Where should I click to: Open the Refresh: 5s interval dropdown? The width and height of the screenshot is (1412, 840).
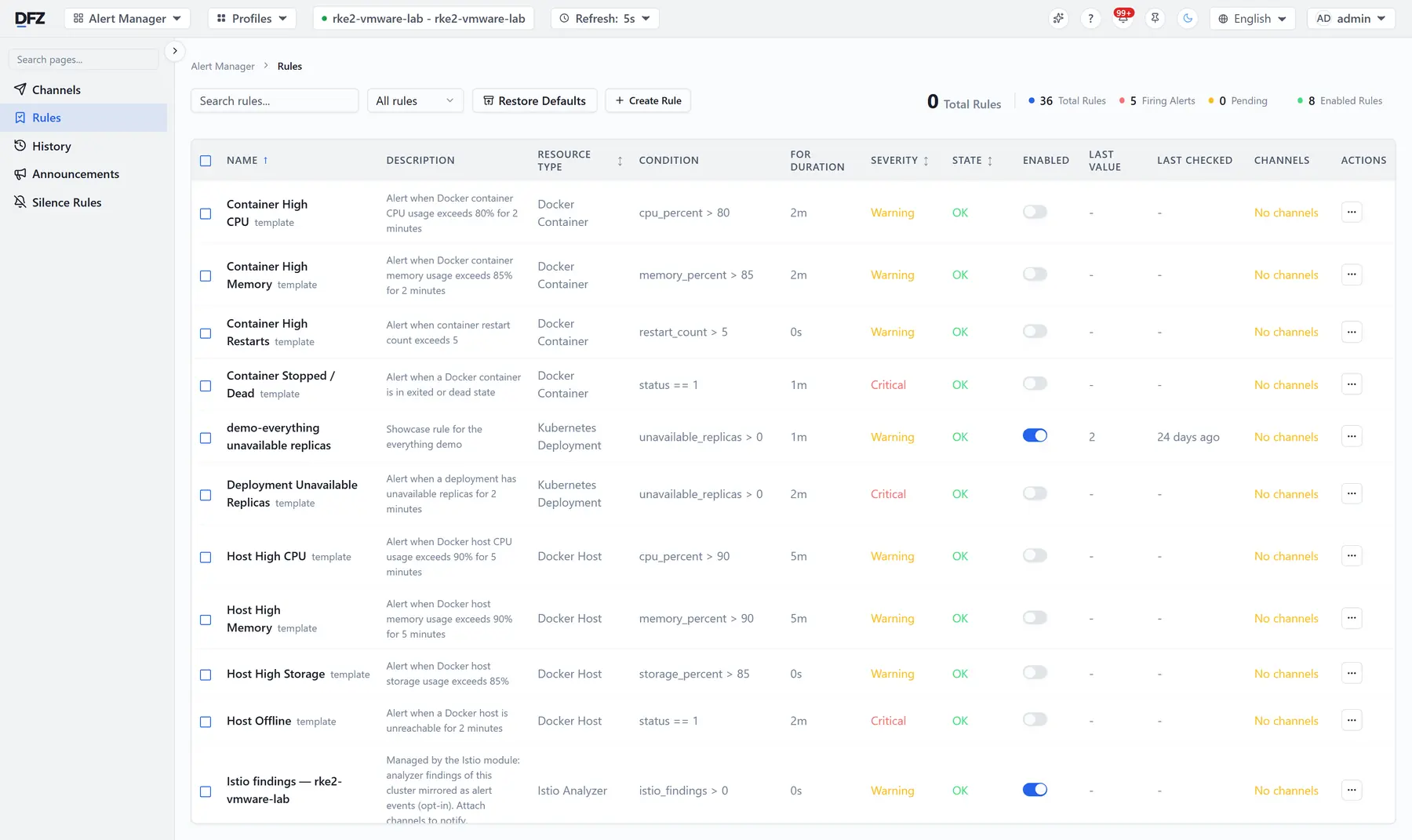click(605, 18)
